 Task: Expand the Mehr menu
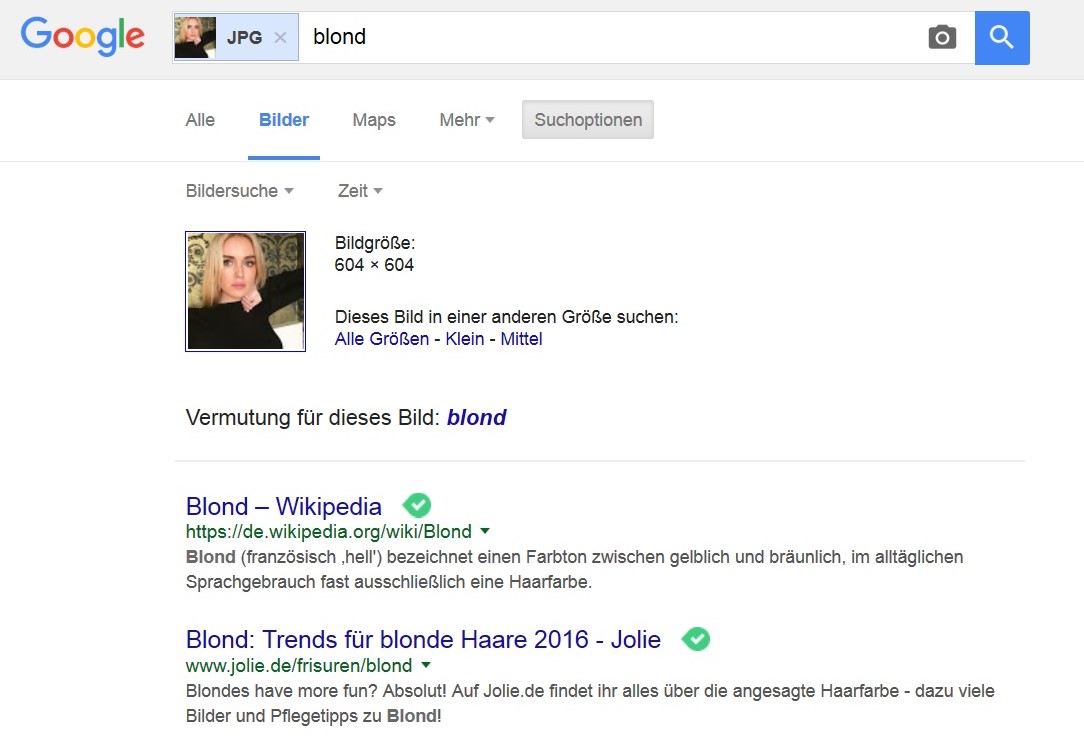click(x=467, y=120)
